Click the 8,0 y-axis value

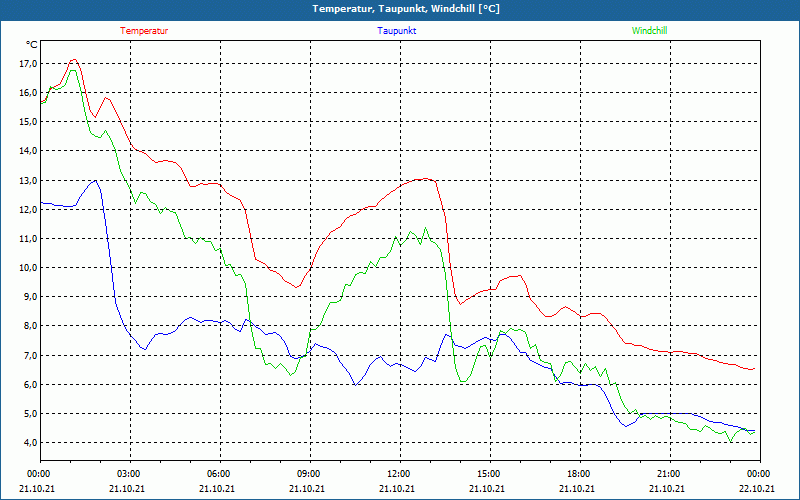(x=30, y=326)
